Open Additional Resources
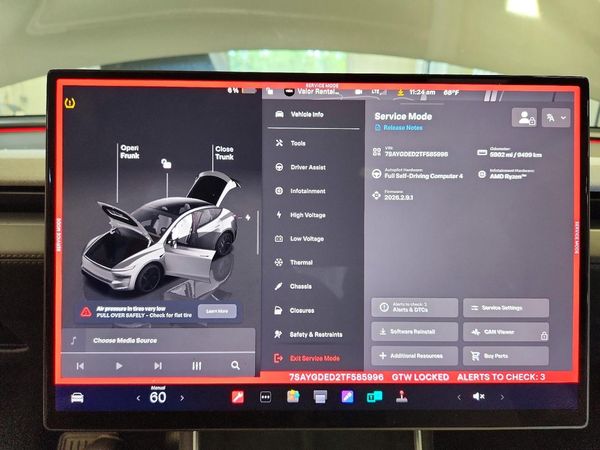 tap(414, 356)
